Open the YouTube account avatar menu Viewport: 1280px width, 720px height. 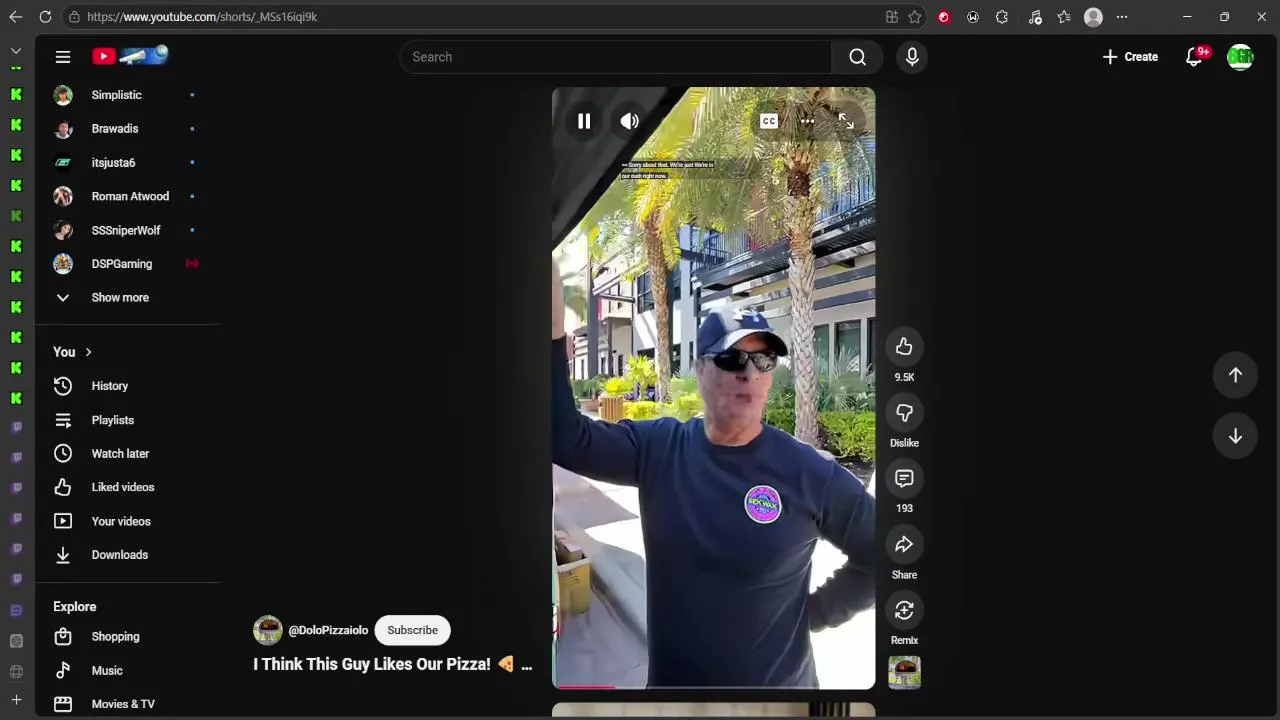coord(1240,57)
